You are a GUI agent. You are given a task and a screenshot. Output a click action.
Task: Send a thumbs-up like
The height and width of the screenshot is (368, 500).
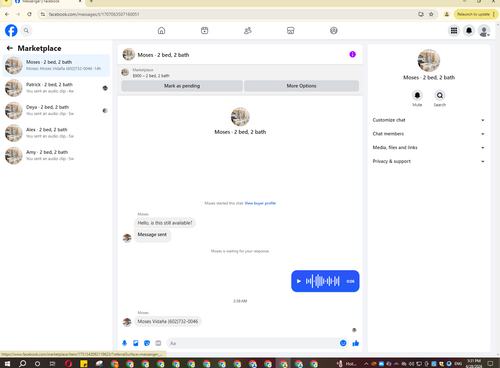[356, 343]
